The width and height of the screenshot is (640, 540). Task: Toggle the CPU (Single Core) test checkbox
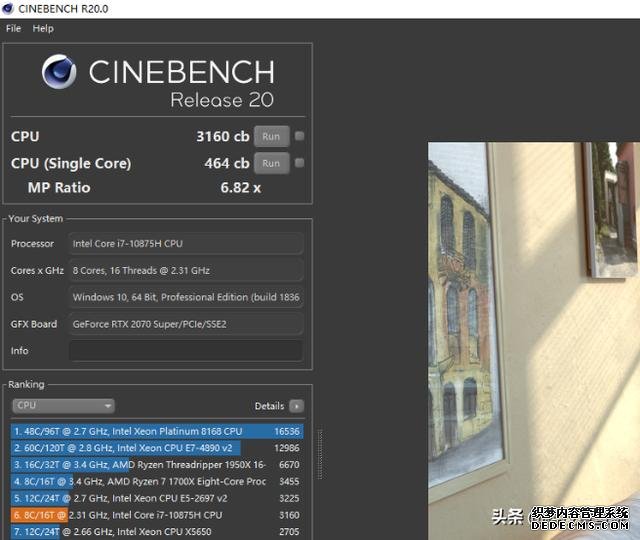click(300, 163)
